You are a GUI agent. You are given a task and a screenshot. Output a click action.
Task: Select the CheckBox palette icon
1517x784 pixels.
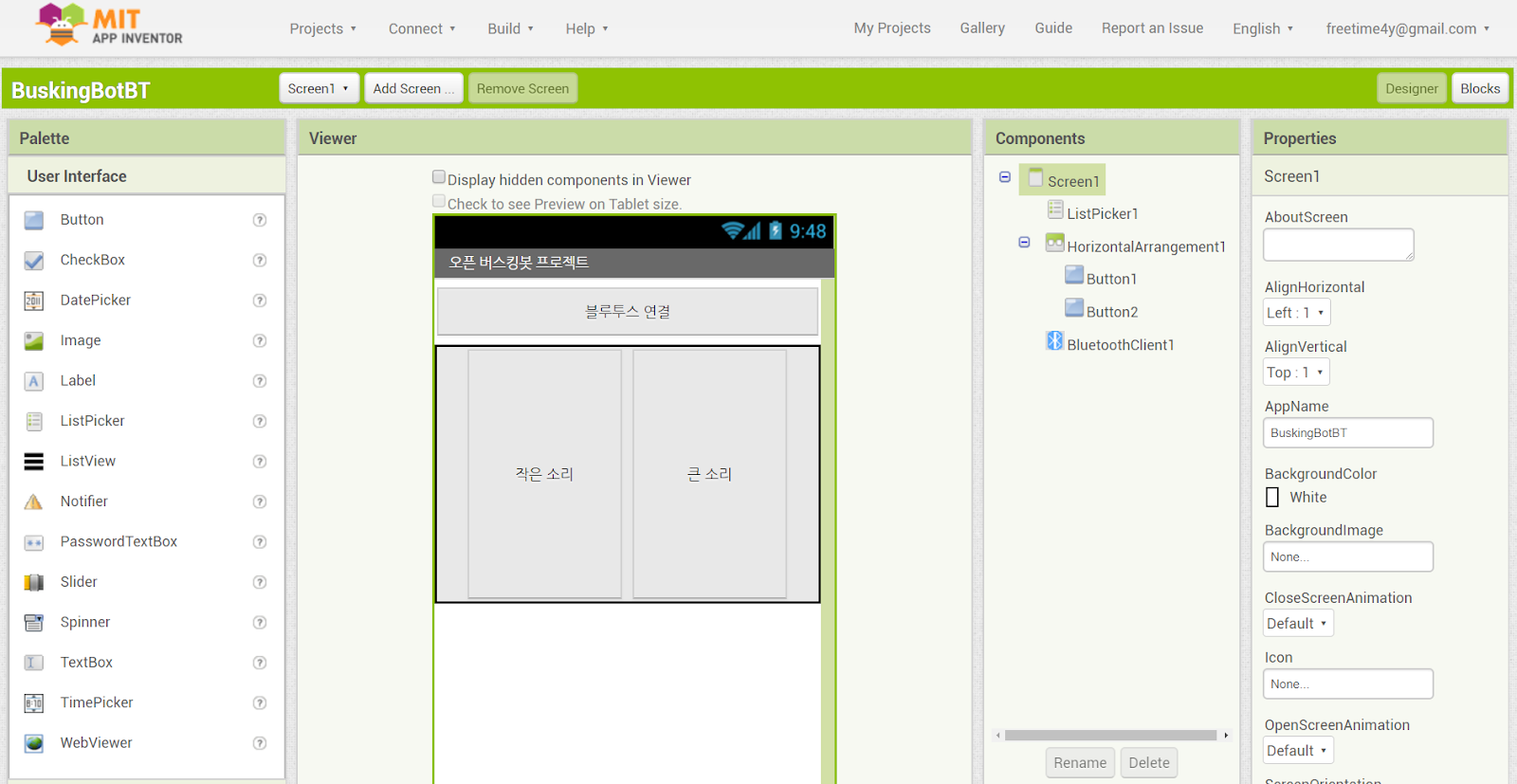[x=34, y=260]
